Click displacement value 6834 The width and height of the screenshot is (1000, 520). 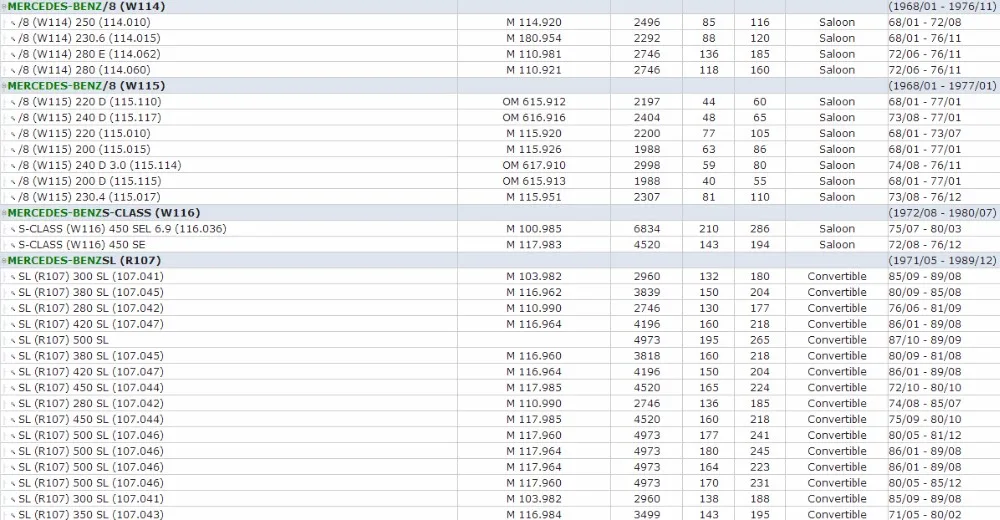pos(647,228)
